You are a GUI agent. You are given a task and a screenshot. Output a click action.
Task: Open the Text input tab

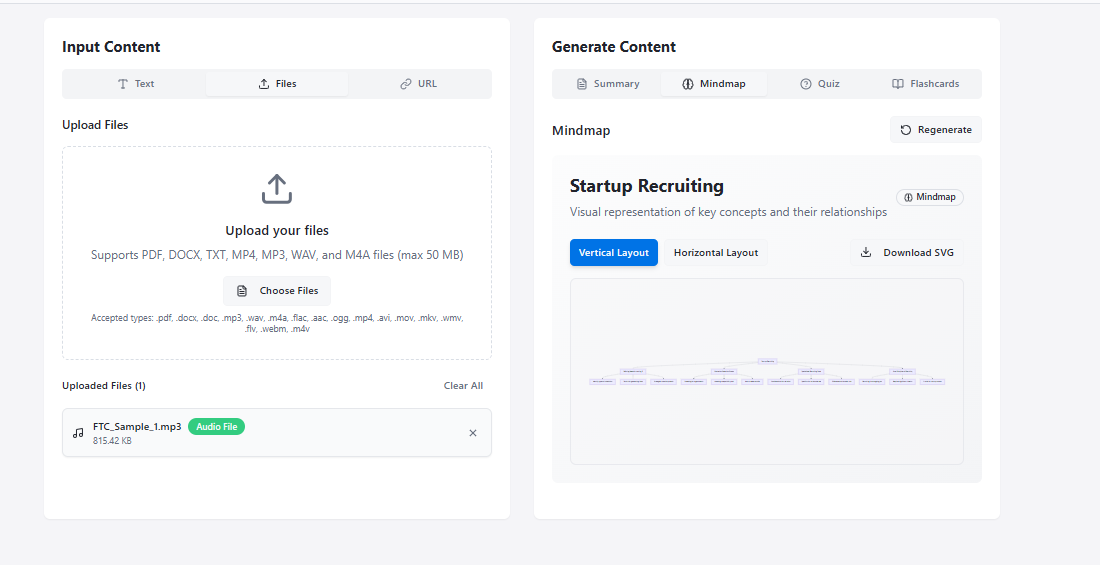tap(135, 84)
